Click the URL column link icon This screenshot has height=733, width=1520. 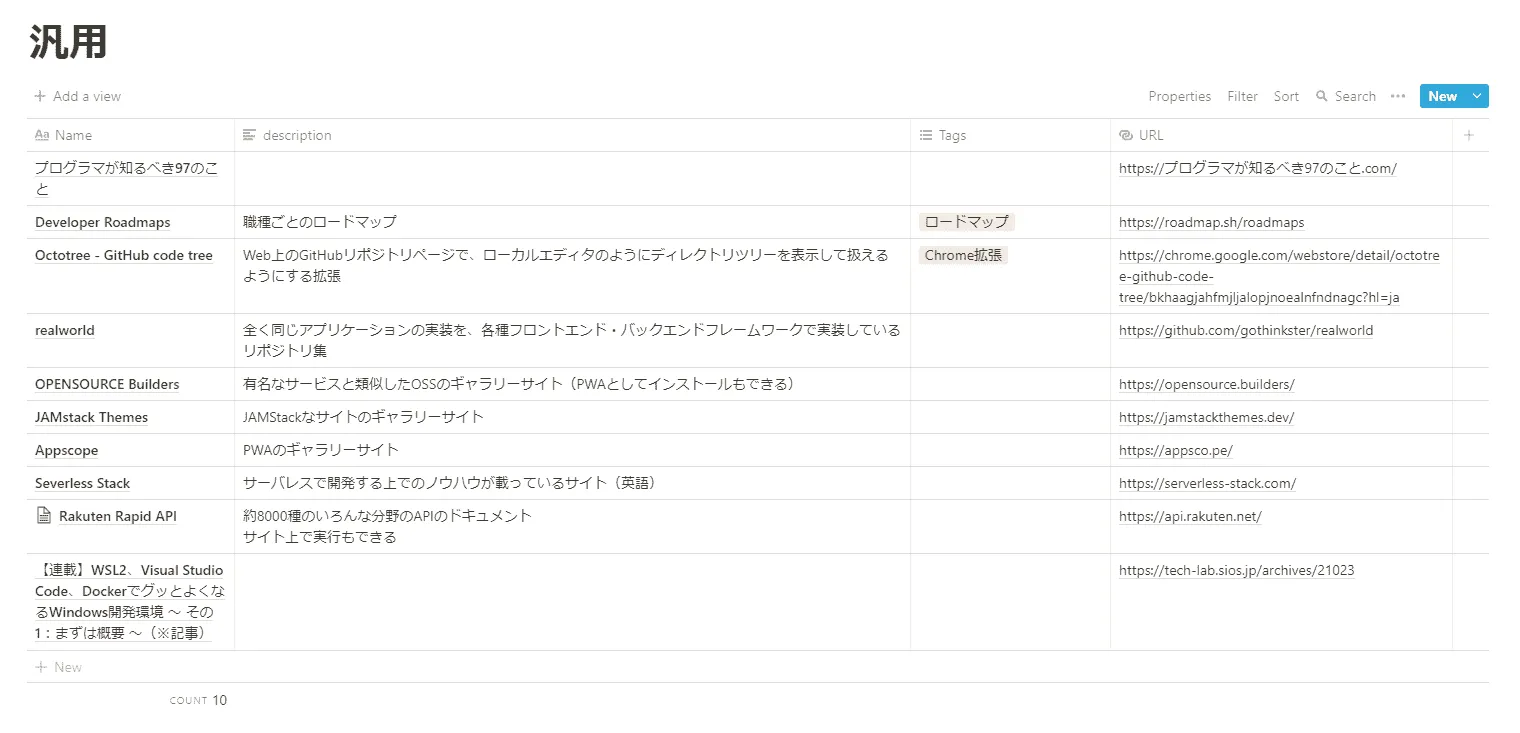coord(1124,135)
